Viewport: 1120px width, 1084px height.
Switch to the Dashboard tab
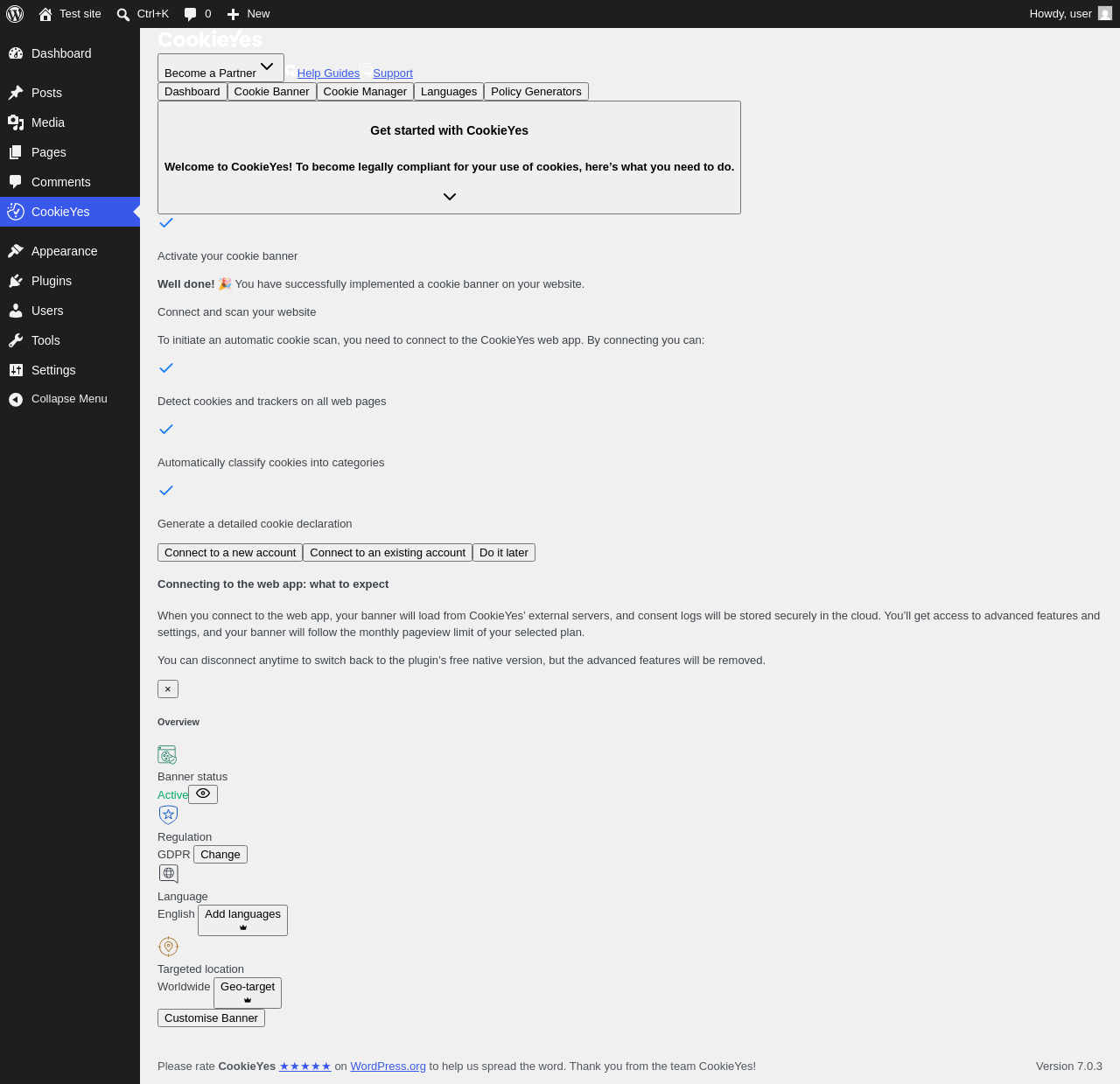tap(192, 92)
